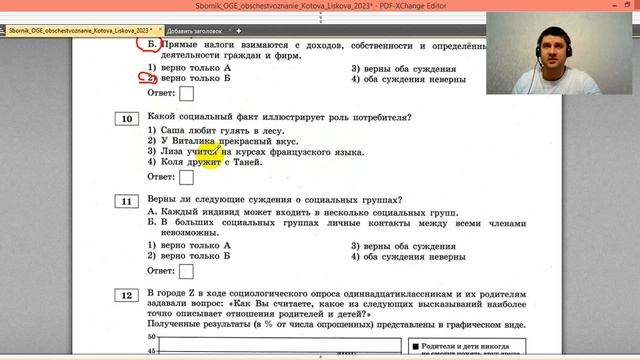The image size is (640, 360).
Task: Switch to the Sbornik_OGE_obschestvoznanie document tab
Action: pyautogui.click(x=81, y=31)
